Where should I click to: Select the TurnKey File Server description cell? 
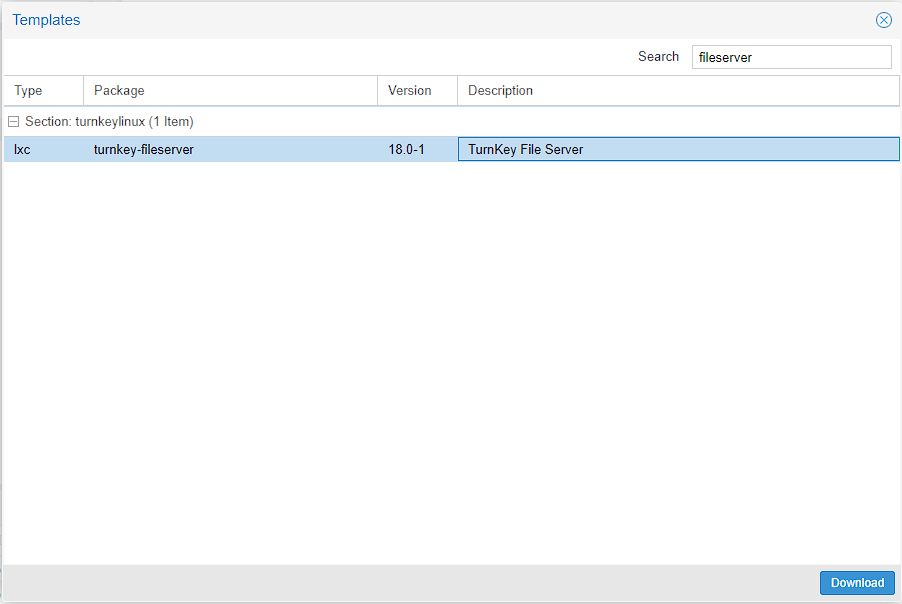(x=526, y=149)
